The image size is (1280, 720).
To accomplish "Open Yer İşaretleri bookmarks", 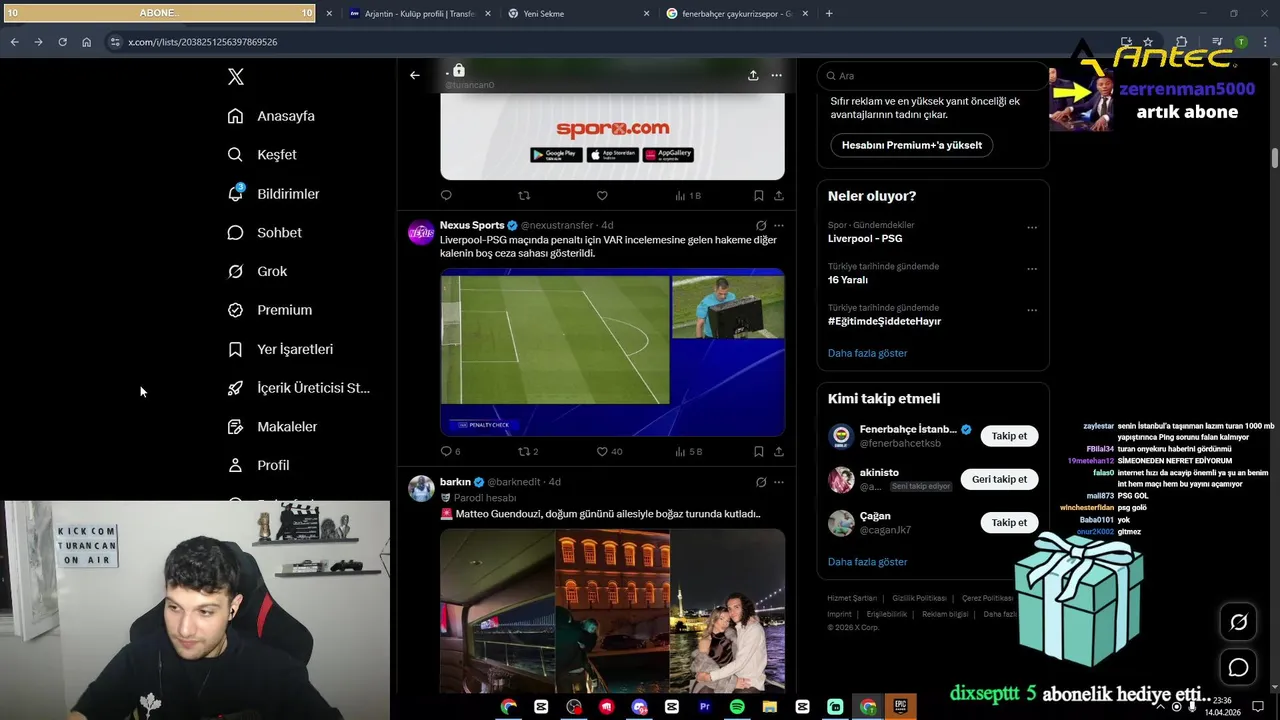I will (280, 349).
